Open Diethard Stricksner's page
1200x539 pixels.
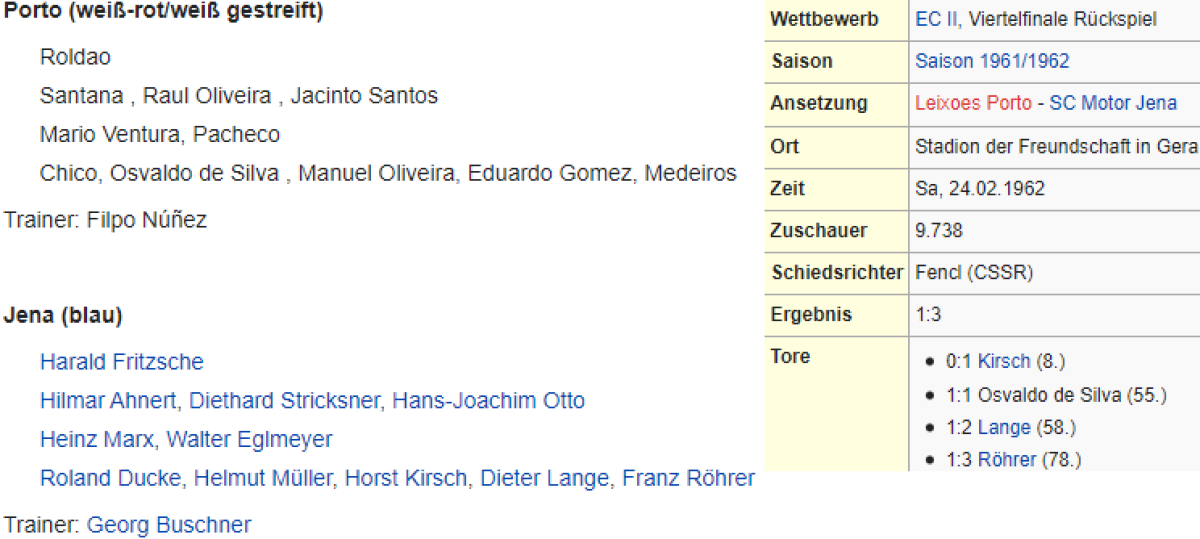coord(285,400)
